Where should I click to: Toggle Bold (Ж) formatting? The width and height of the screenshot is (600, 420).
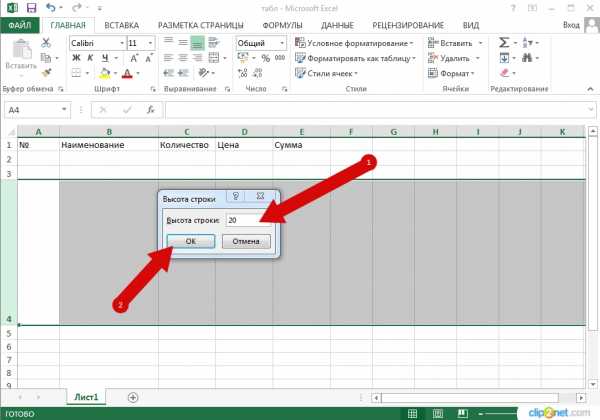(x=76, y=58)
